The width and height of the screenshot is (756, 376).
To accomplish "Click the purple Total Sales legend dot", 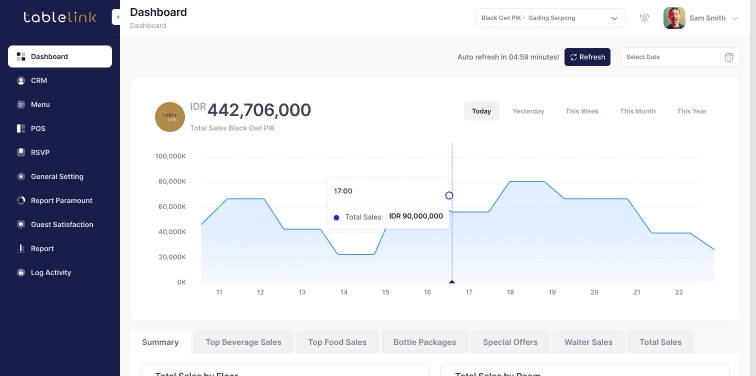I will [x=337, y=217].
